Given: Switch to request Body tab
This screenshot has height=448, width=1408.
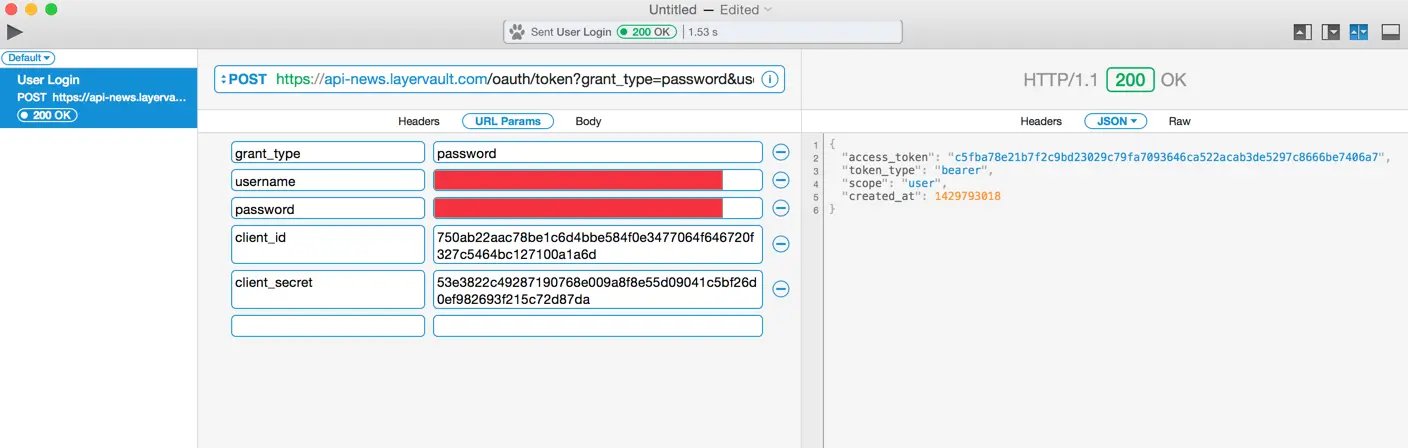Looking at the screenshot, I should click(x=588, y=121).
